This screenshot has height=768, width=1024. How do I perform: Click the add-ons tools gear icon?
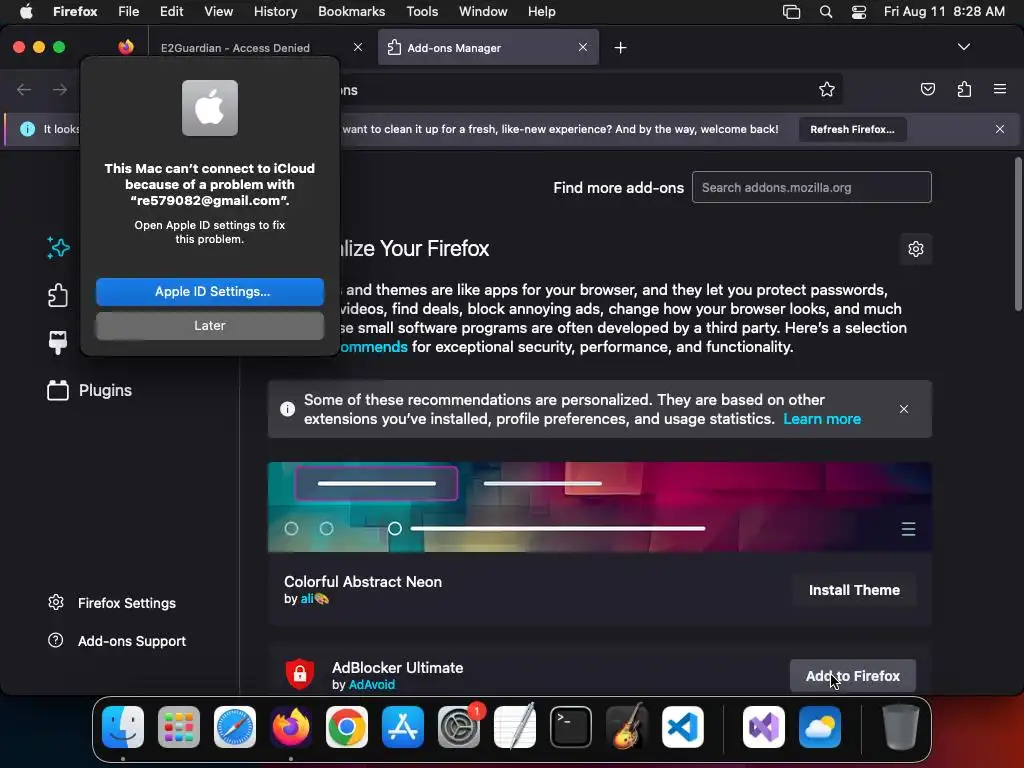coord(916,249)
